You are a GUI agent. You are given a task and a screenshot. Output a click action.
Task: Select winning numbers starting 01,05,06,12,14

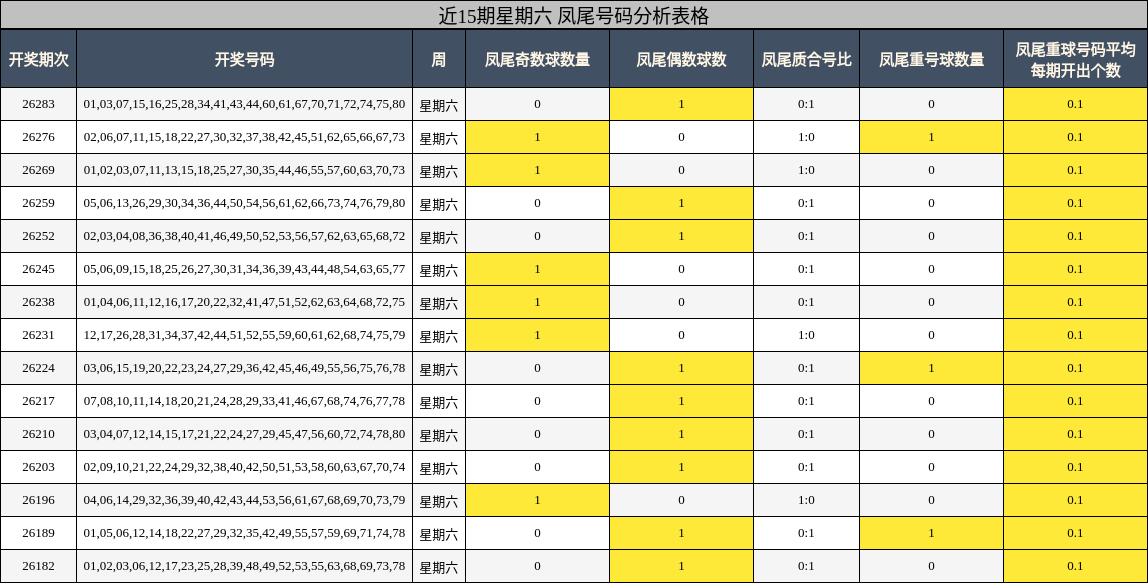click(x=244, y=532)
